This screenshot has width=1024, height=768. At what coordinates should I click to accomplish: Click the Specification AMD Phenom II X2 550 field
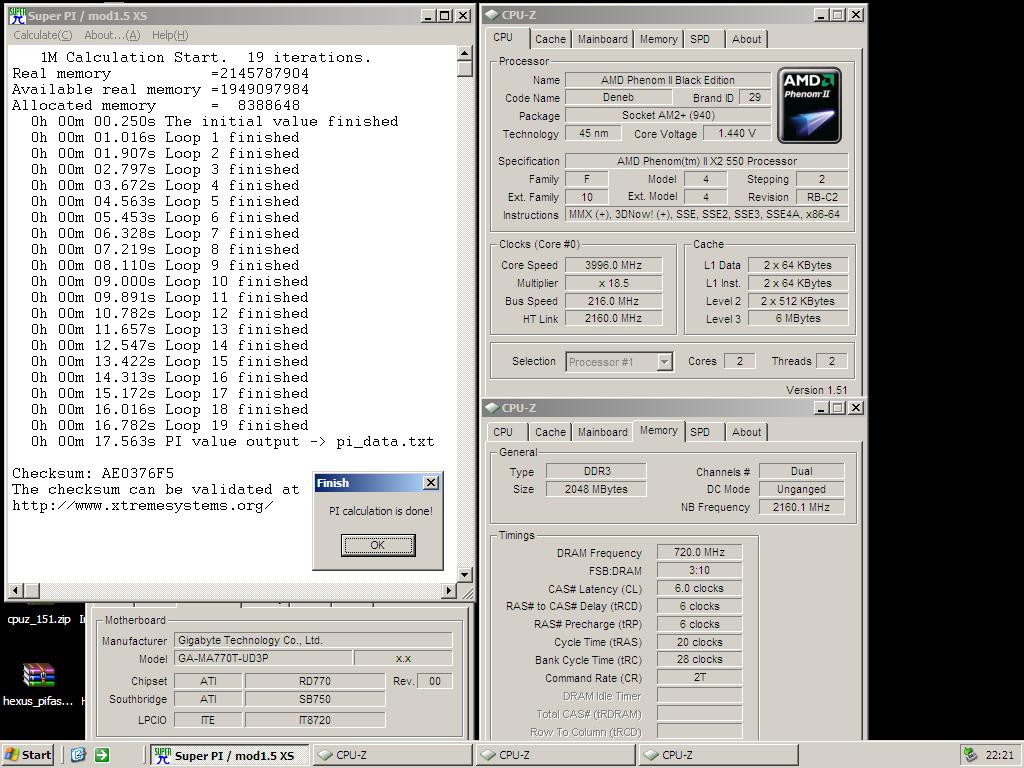(707, 161)
